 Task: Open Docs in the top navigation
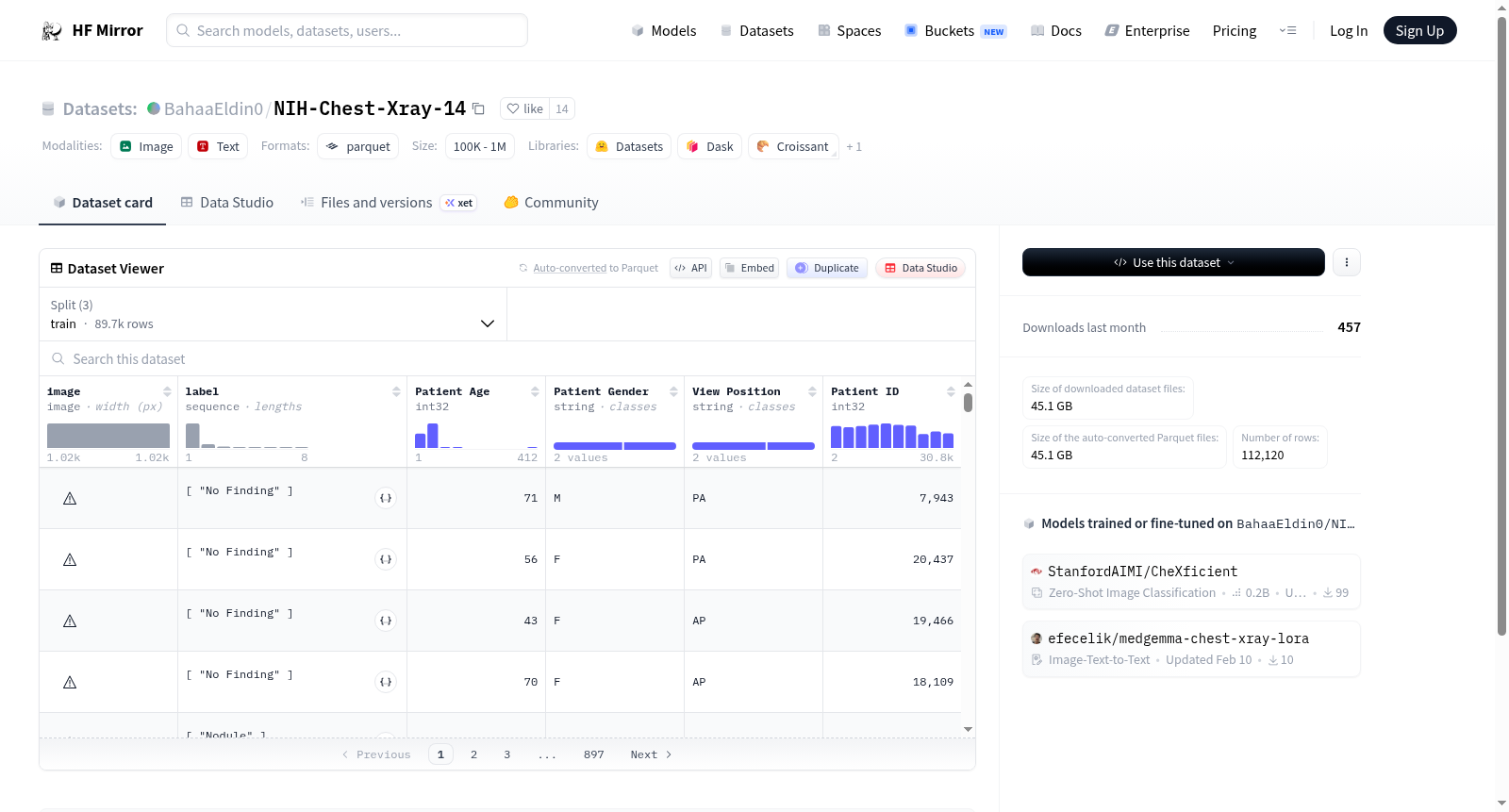pos(1055,31)
